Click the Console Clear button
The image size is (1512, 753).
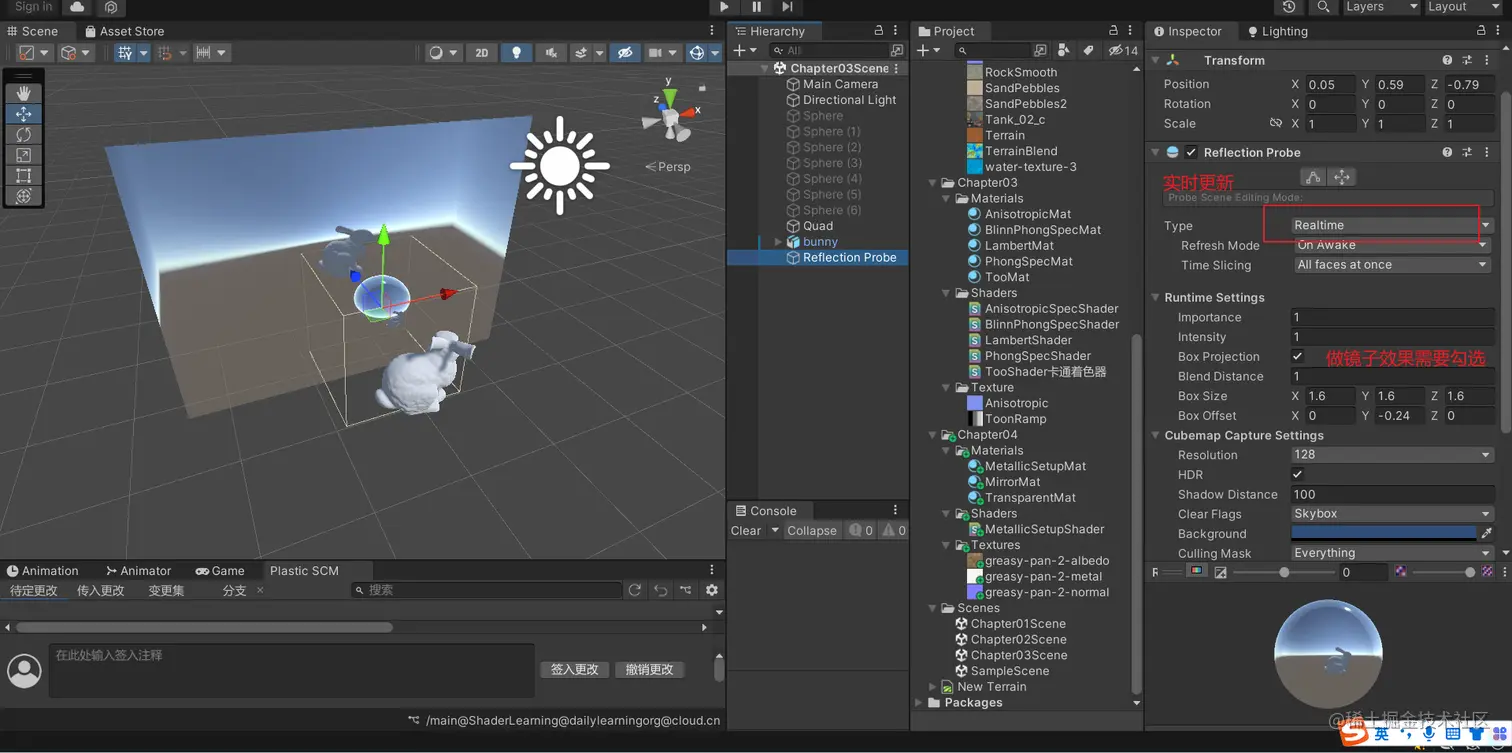click(x=746, y=531)
